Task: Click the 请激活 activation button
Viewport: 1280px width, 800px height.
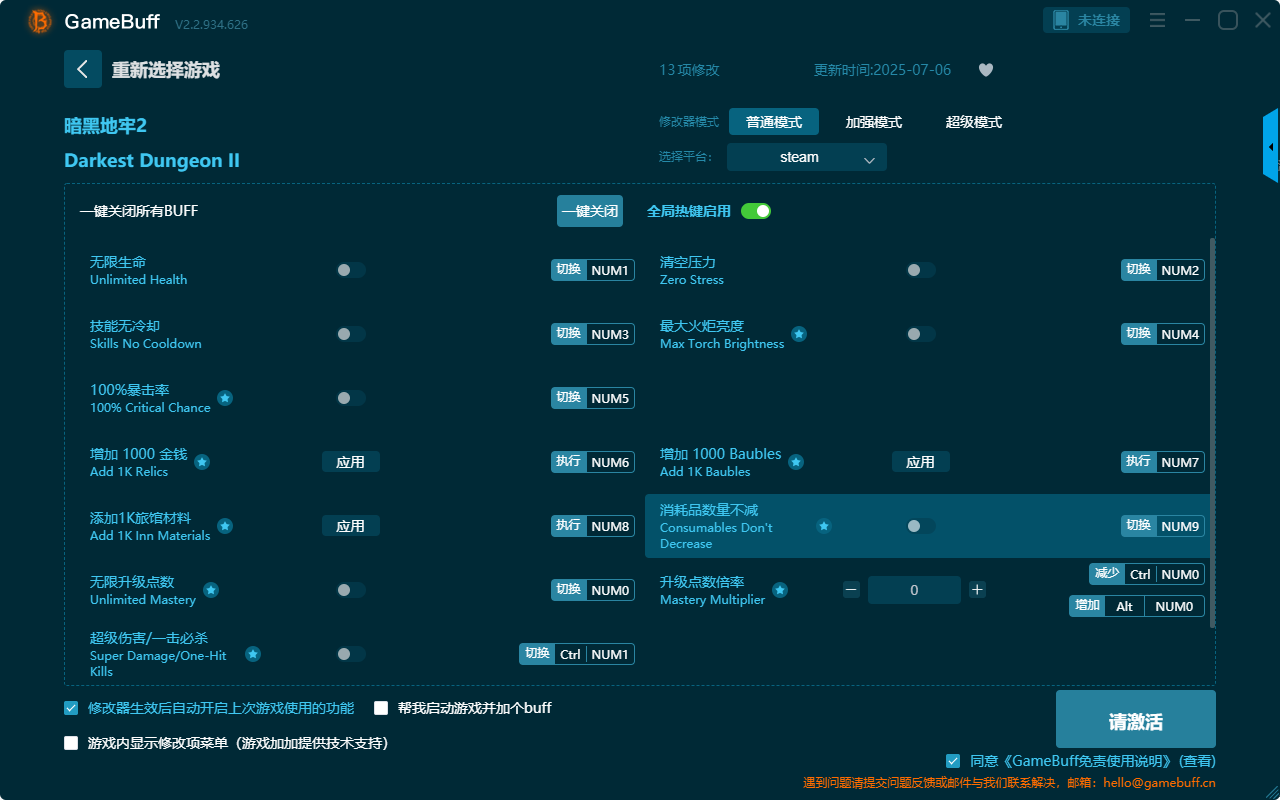Action: [1135, 718]
